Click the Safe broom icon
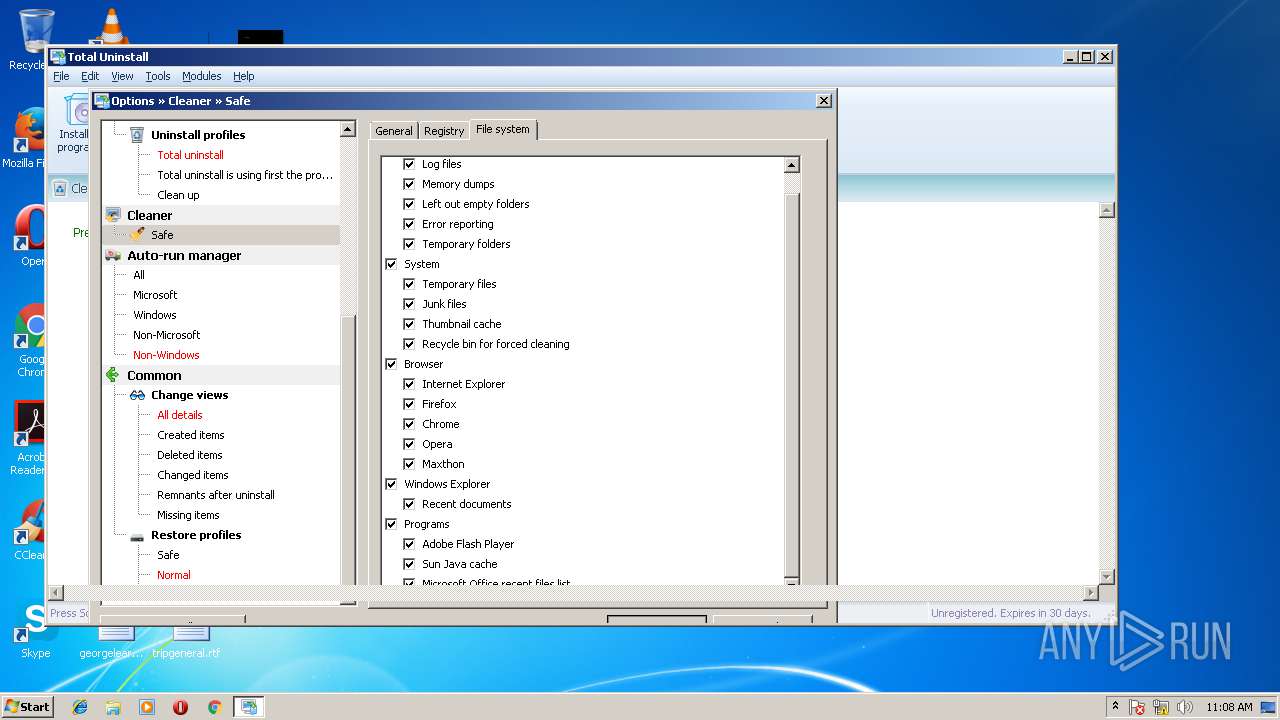The image size is (1280, 720). point(137,234)
